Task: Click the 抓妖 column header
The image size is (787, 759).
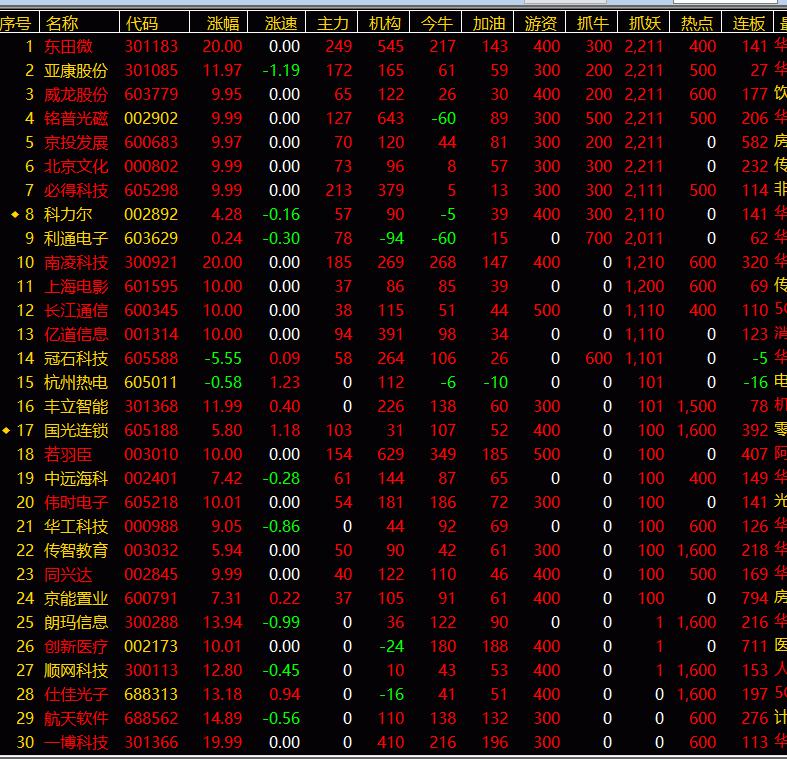Action: tap(644, 23)
